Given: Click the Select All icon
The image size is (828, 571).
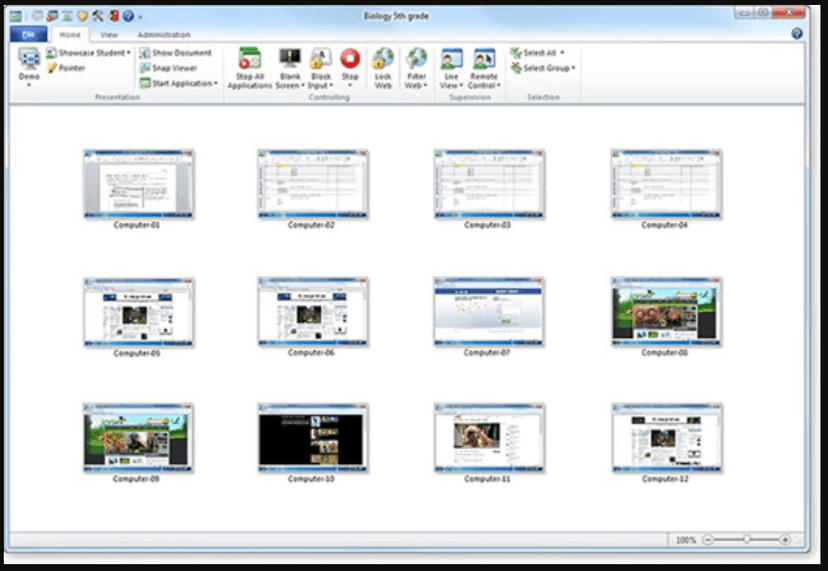Looking at the screenshot, I should 516,53.
